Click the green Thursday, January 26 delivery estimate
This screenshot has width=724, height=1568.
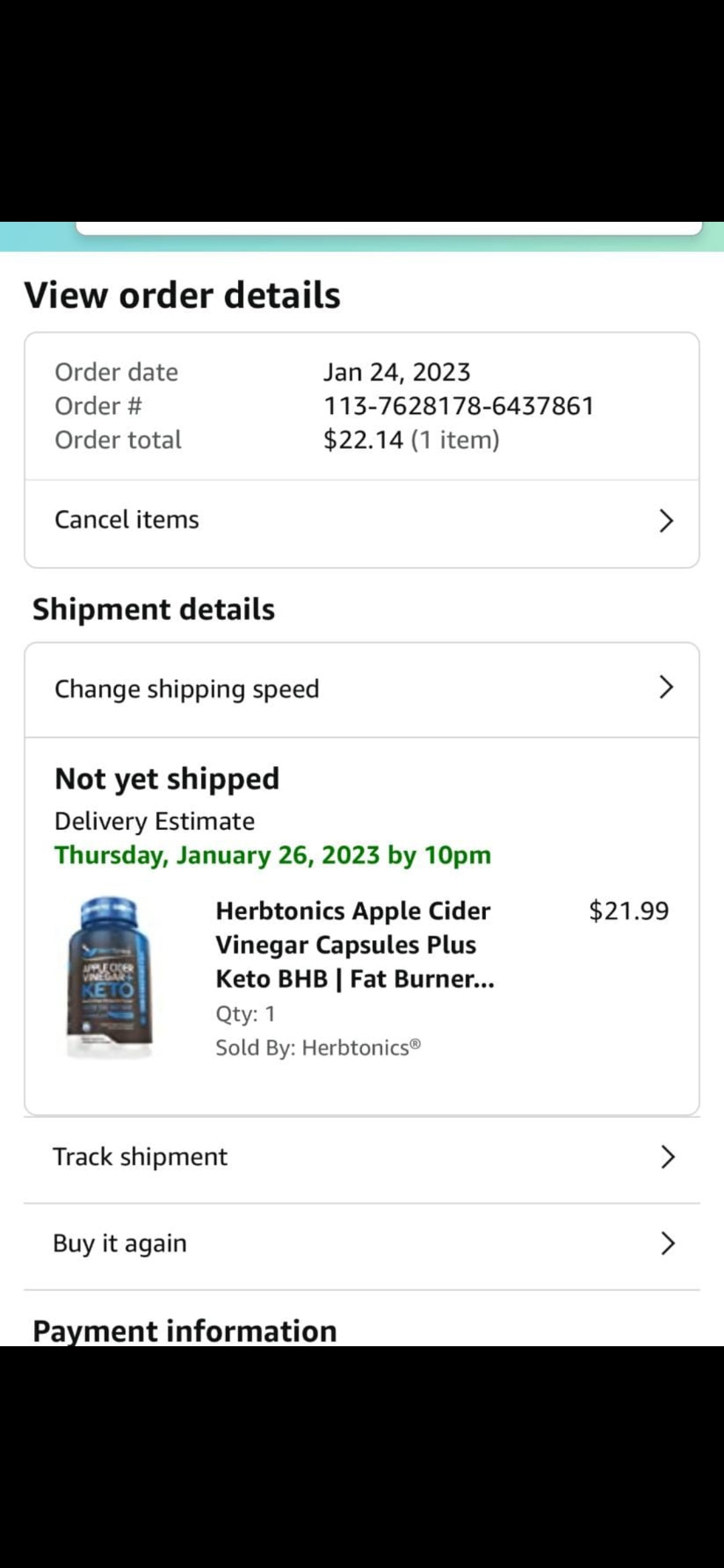coord(273,856)
